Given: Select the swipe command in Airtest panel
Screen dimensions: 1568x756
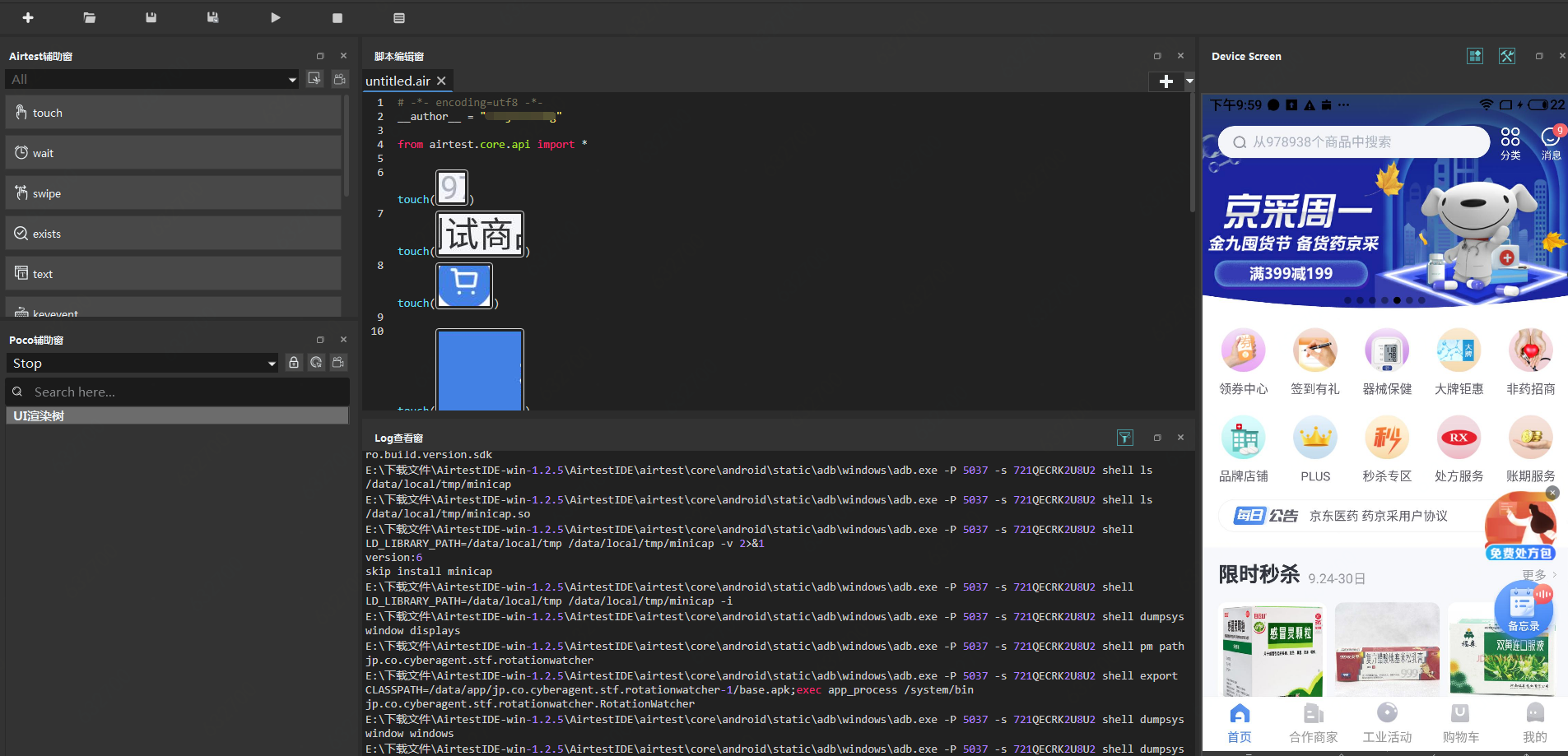Looking at the screenshot, I should pyautogui.click(x=173, y=193).
